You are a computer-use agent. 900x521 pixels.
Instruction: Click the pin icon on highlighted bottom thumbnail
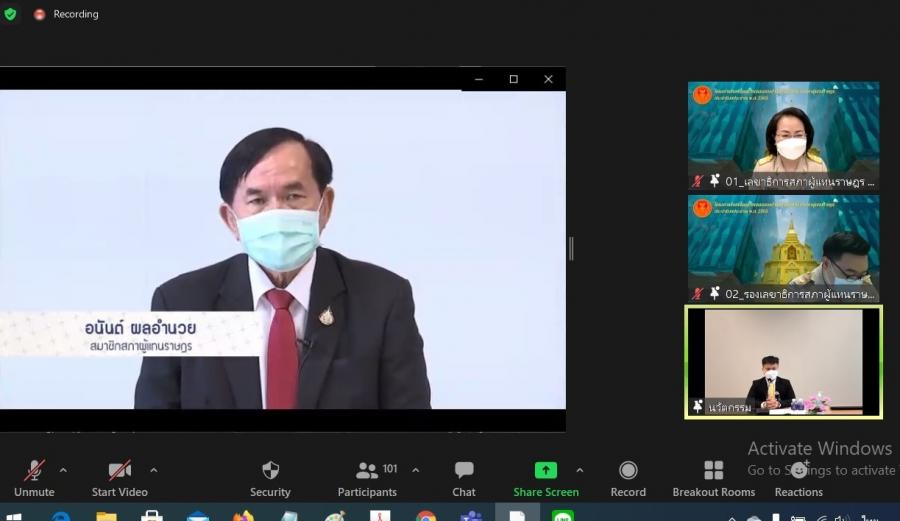click(698, 407)
